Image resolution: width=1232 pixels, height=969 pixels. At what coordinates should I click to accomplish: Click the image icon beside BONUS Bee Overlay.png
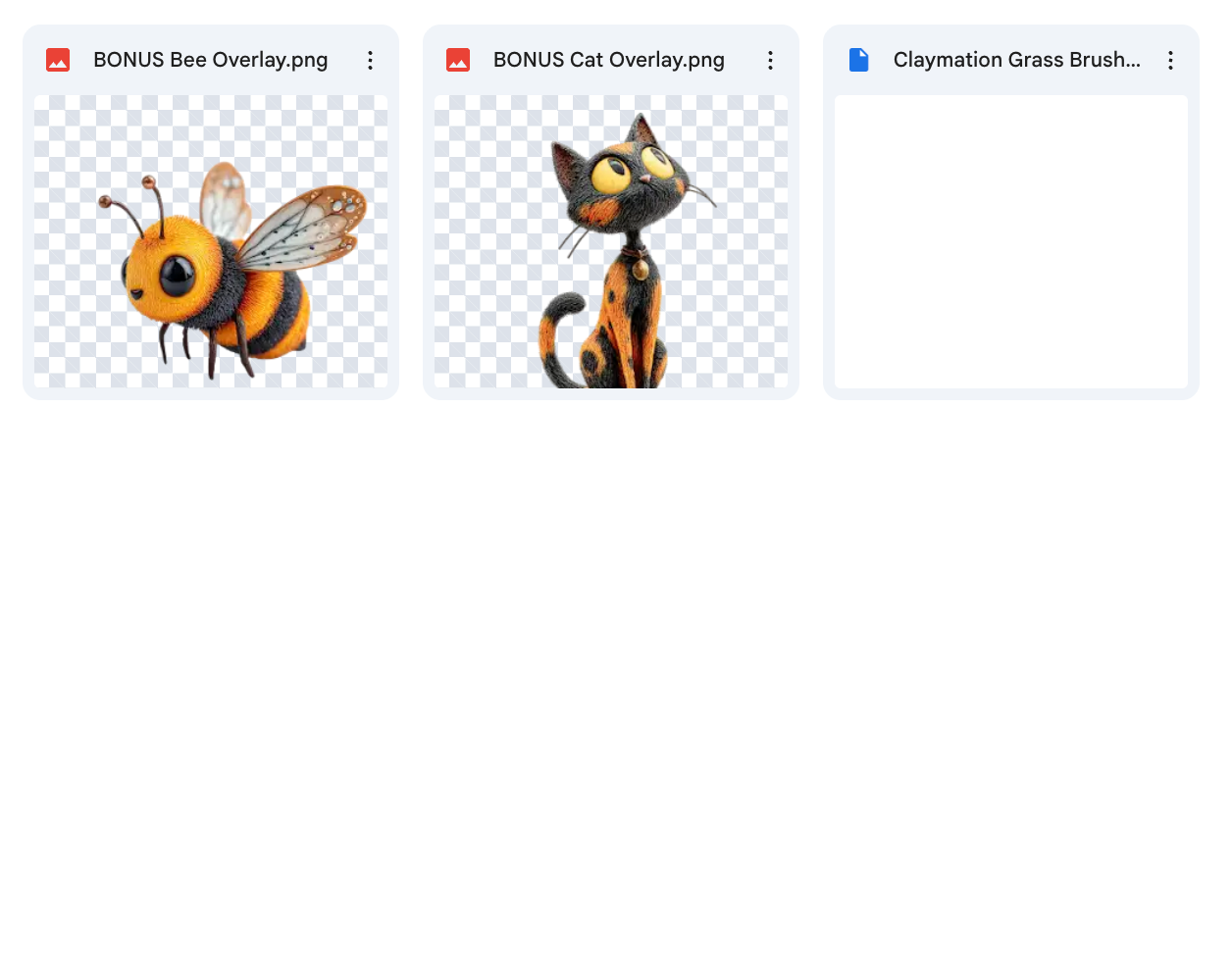(x=58, y=61)
